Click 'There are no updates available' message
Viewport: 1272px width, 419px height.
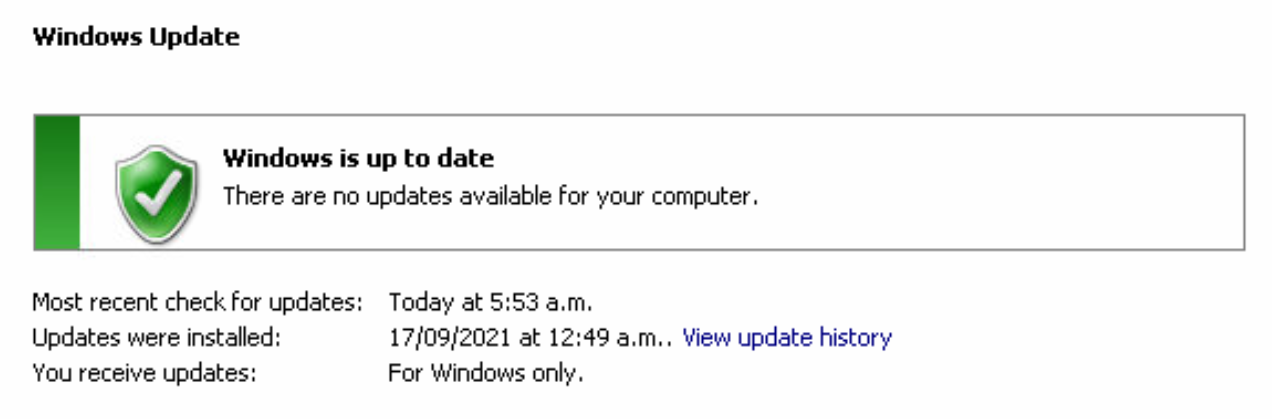pos(490,196)
